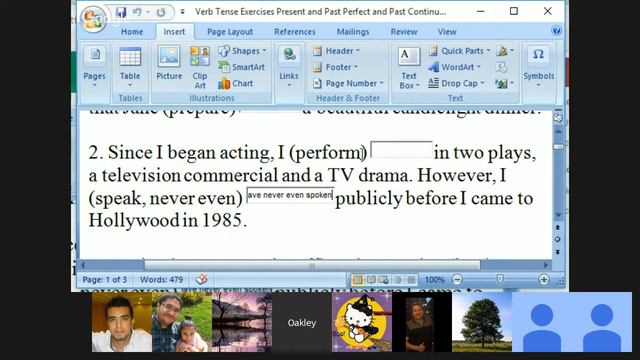
Task: Insert Date and Time
Action: pyautogui.click(x=501, y=67)
